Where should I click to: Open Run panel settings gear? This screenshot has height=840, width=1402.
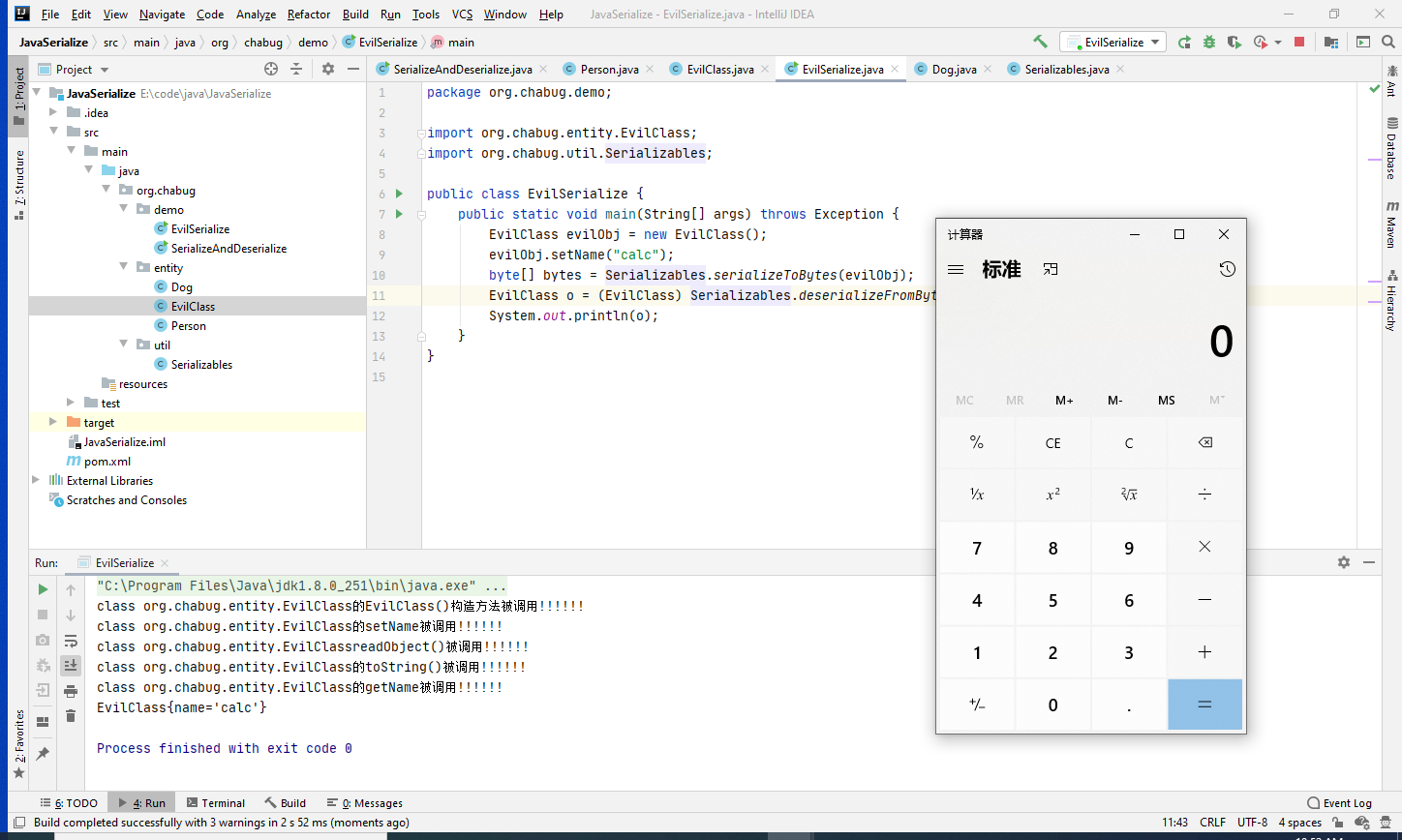click(1344, 562)
